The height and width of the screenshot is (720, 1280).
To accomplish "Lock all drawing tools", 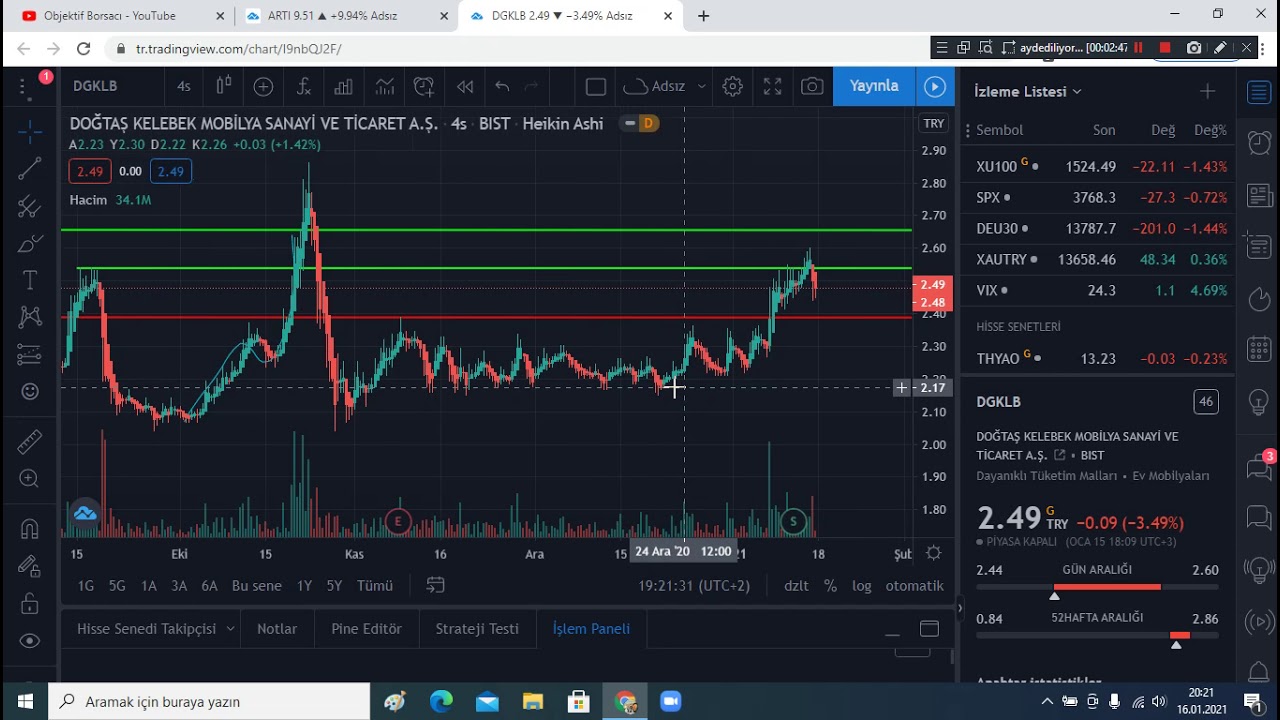I will tap(30, 603).
